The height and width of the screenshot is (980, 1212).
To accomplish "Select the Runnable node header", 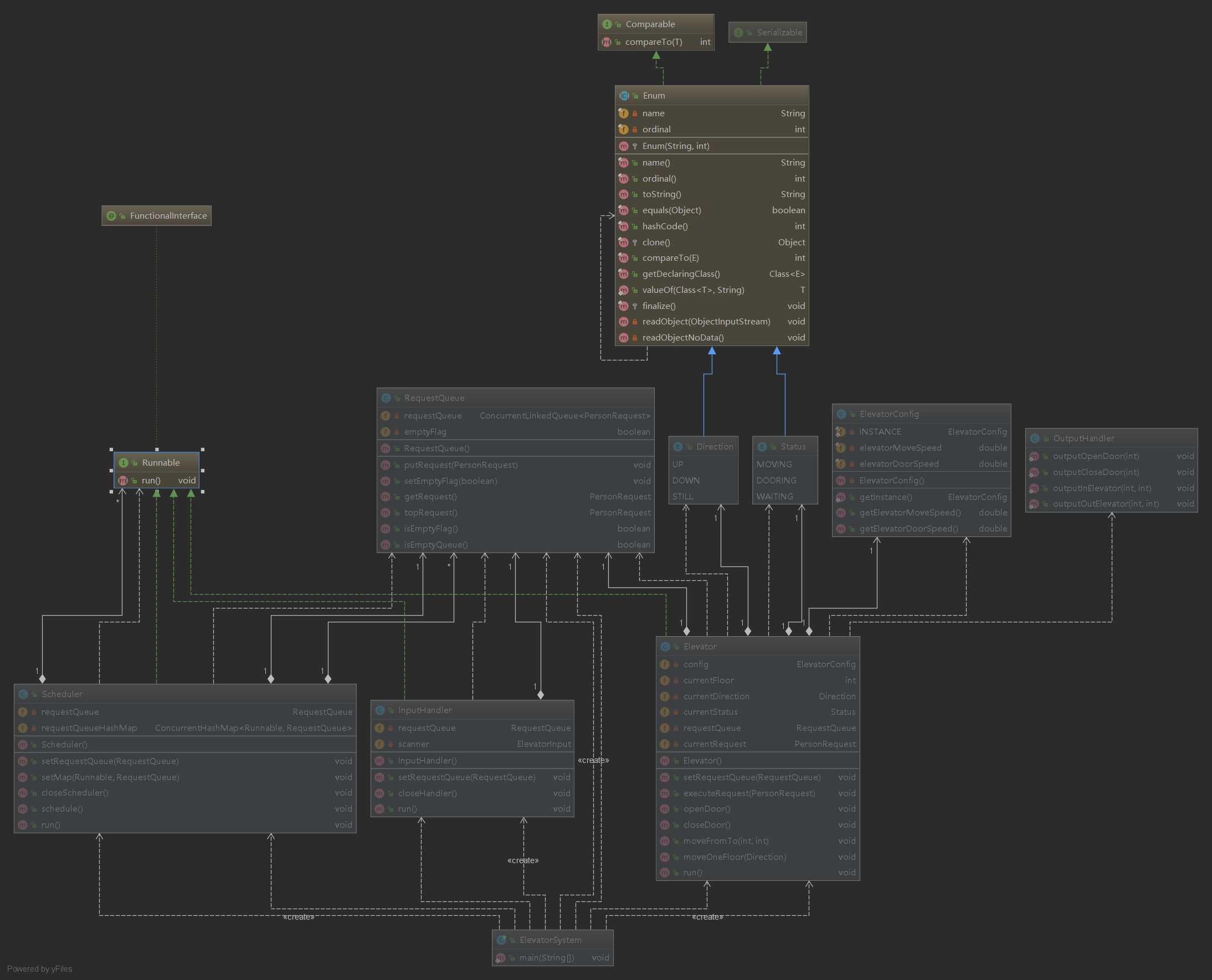I will [x=156, y=463].
